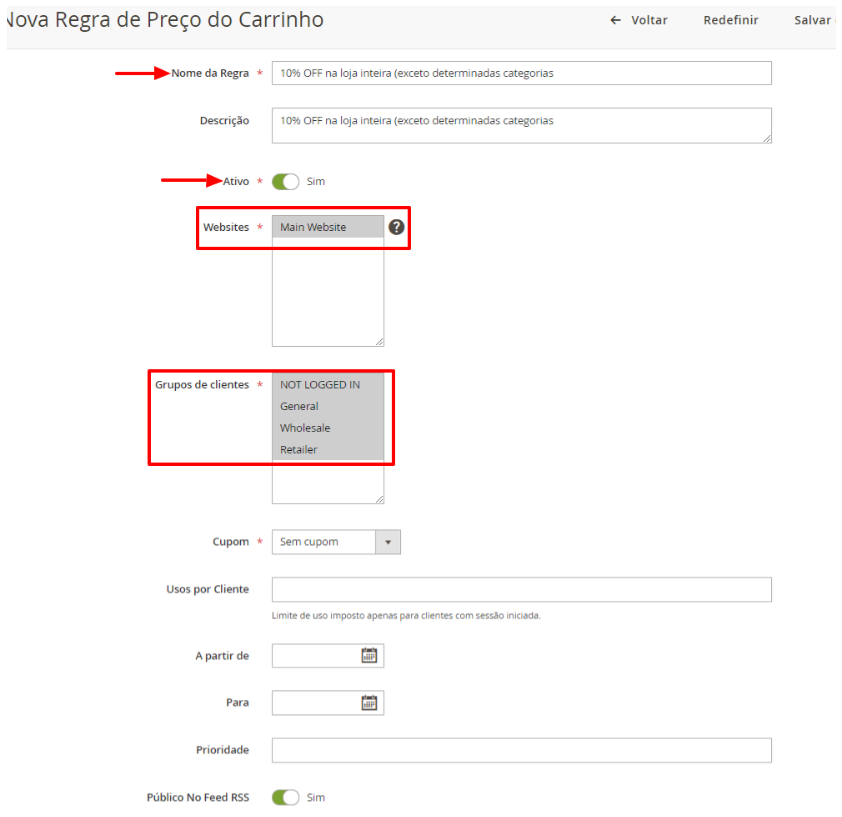Image resolution: width=842 pixels, height=817 pixels.
Task: Click the Redefinir button
Action: click(x=730, y=20)
